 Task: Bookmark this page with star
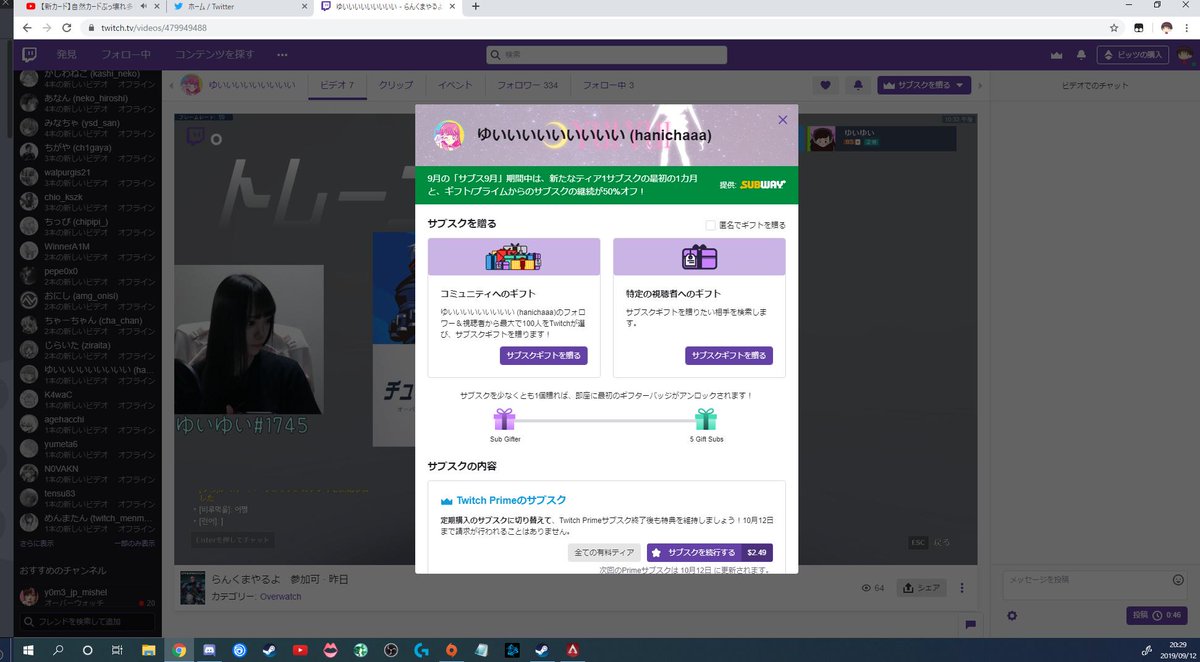(x=1114, y=28)
